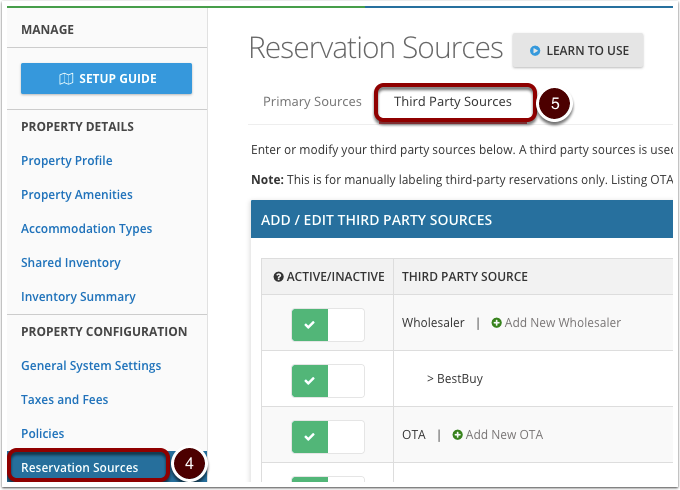Open General System Settings
The image size is (680, 490).
91,366
